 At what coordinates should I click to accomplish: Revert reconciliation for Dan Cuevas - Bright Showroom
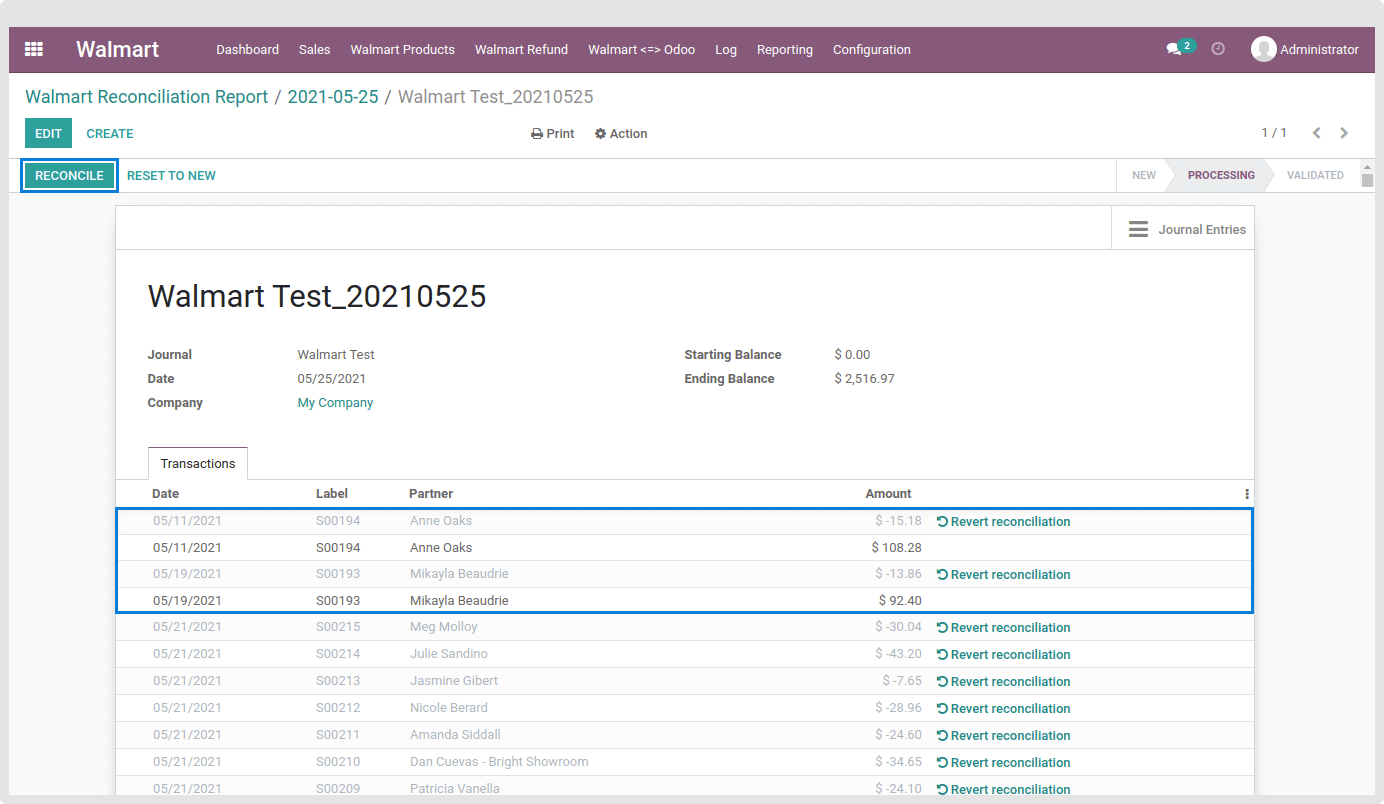pos(1003,762)
